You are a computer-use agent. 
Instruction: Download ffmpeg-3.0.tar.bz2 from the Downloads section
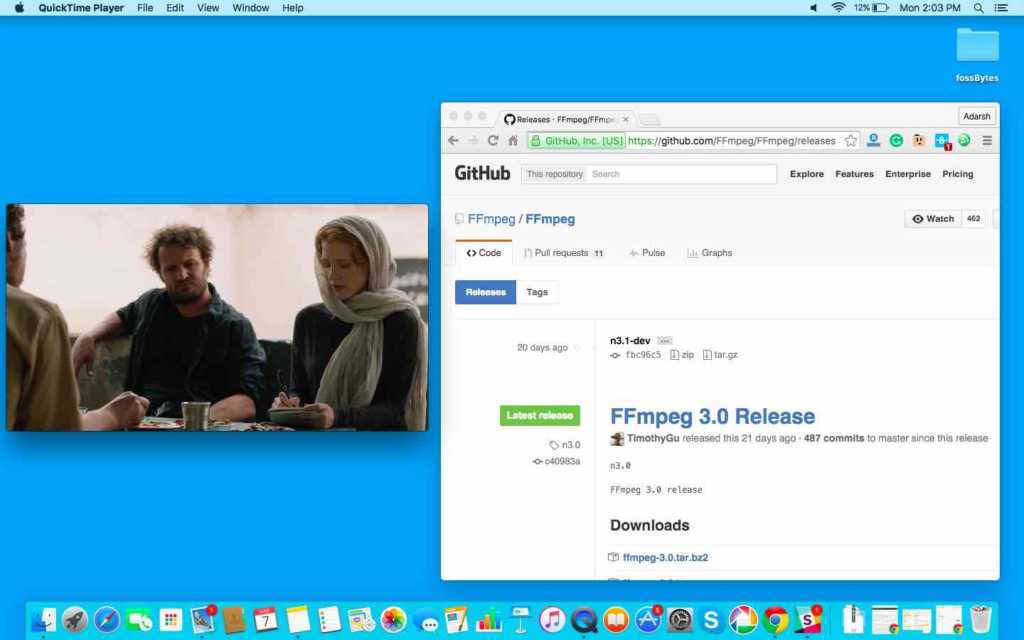665,557
